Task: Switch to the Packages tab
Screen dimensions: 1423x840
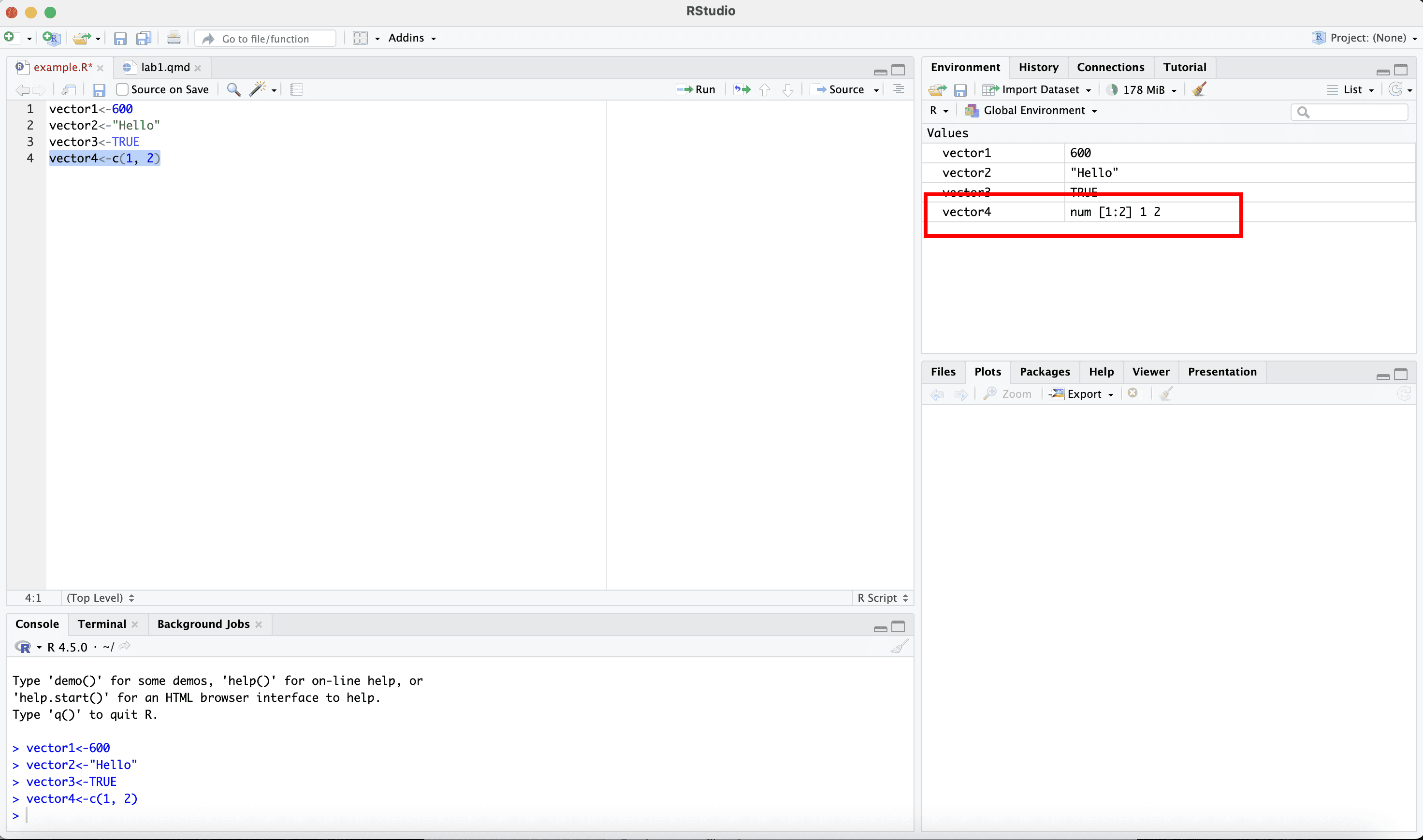Action: click(1045, 372)
